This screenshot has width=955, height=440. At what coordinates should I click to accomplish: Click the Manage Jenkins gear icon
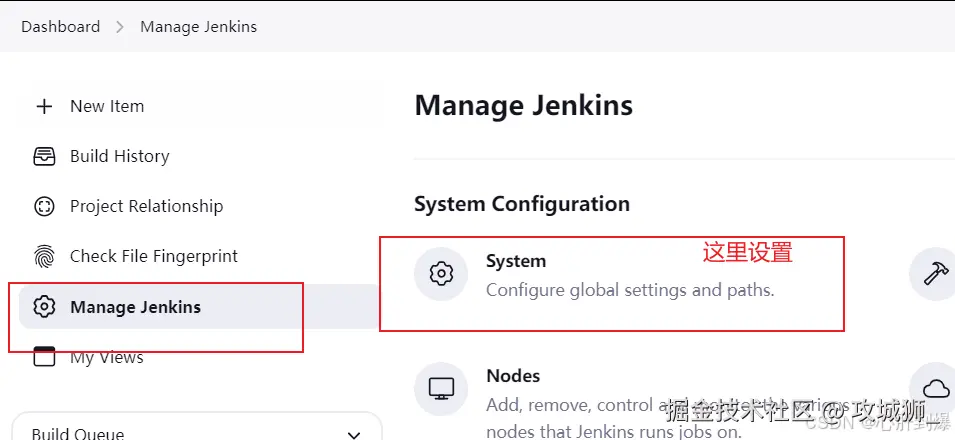coord(44,307)
